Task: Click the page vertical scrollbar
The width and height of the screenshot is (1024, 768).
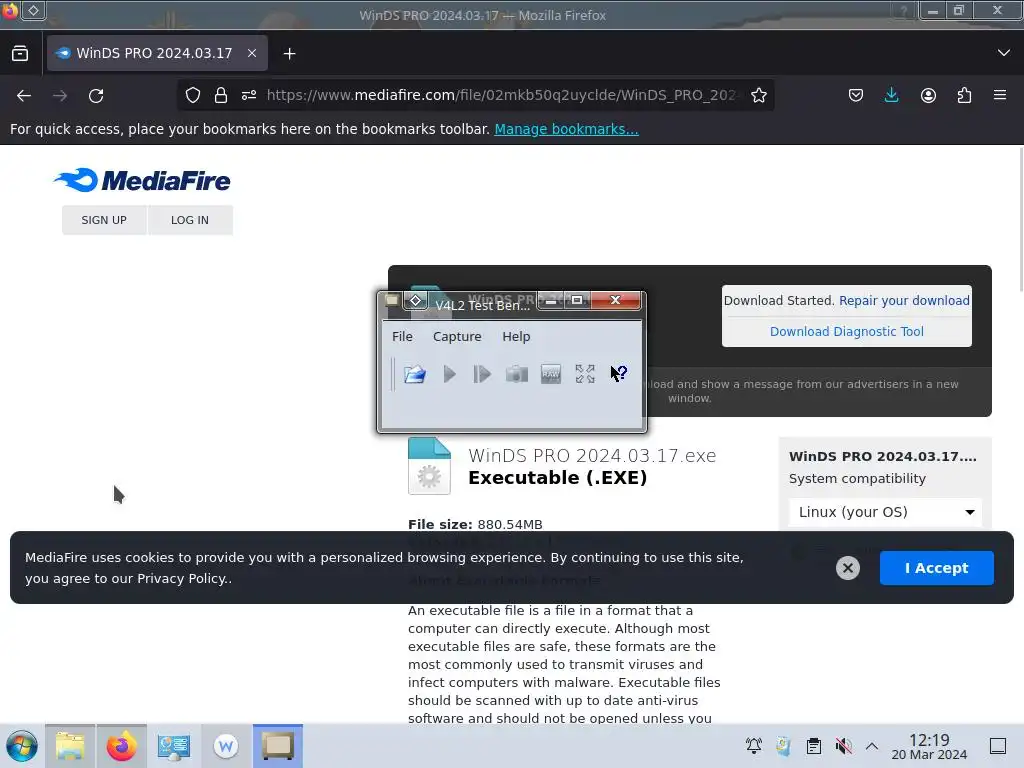Action: point(1020,219)
